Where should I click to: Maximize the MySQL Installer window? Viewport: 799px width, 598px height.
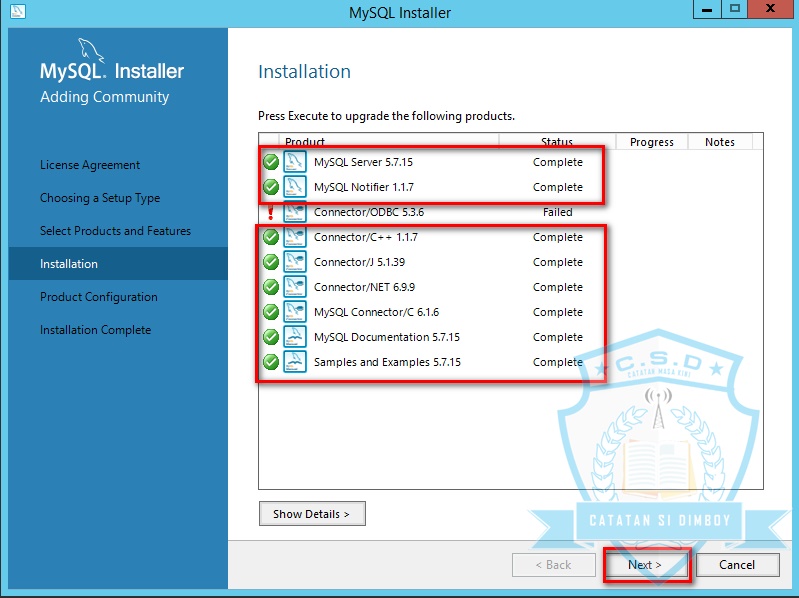point(735,9)
